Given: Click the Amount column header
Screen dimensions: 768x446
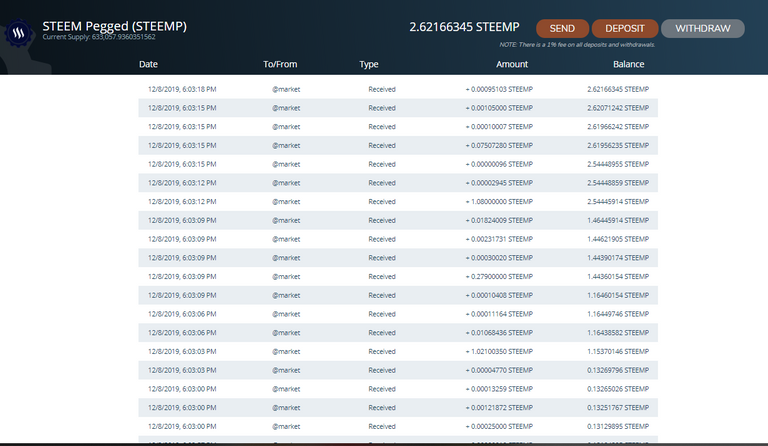Looking at the screenshot, I should [512, 64].
